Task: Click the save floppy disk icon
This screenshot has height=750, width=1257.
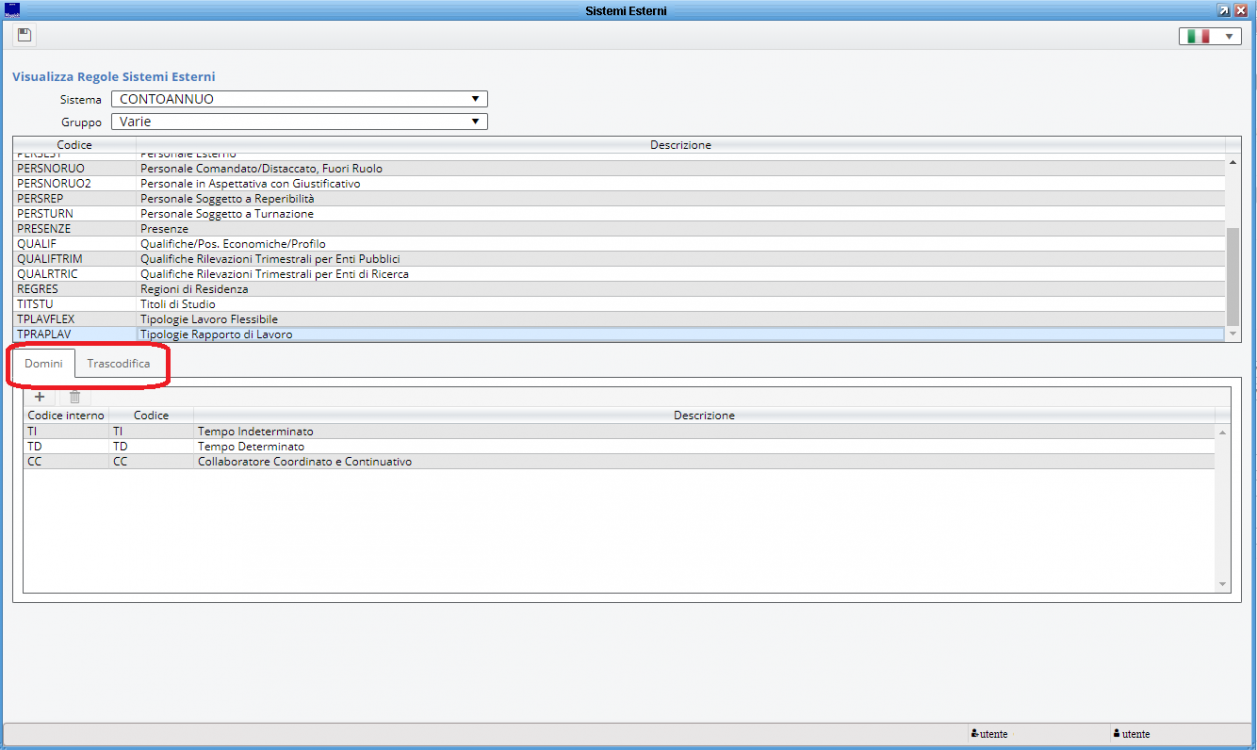Action: click(24, 36)
